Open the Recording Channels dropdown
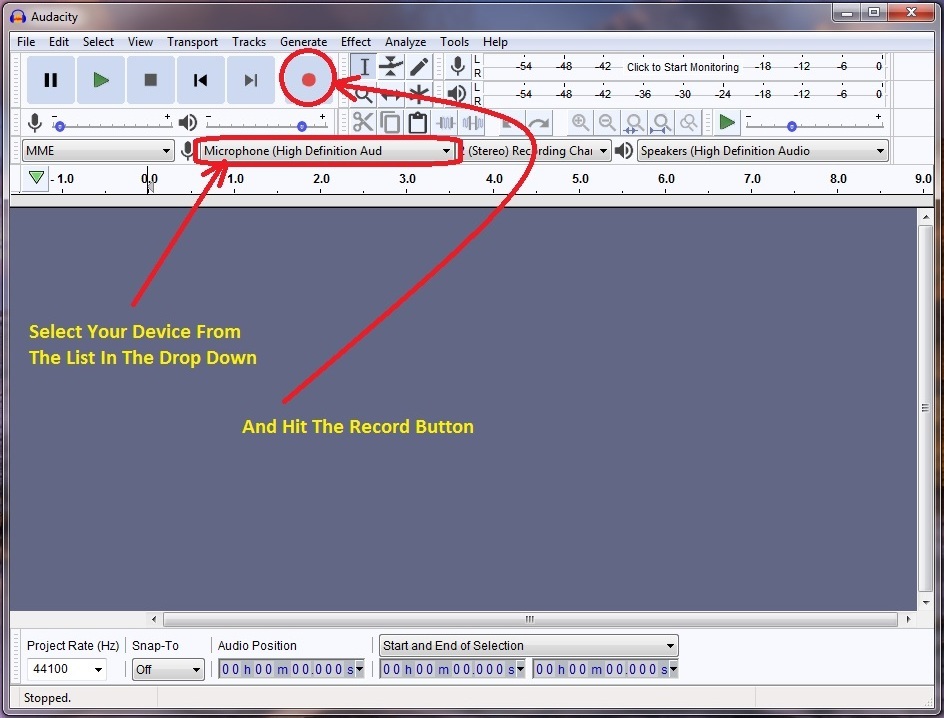This screenshot has width=944, height=718. (x=537, y=150)
